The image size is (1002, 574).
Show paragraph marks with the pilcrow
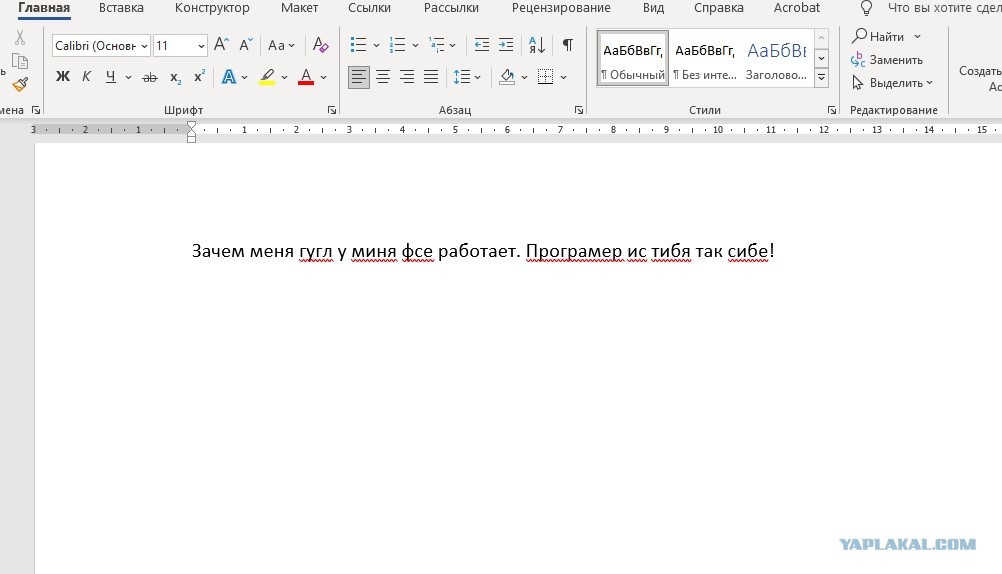click(567, 45)
